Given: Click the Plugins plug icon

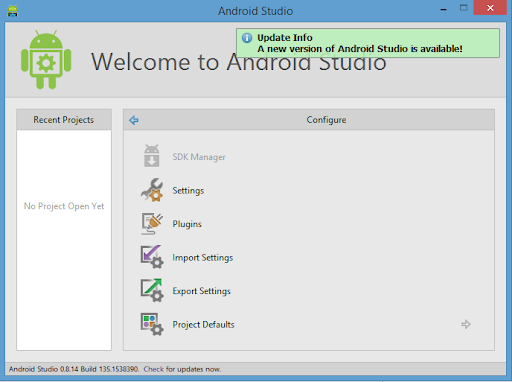Looking at the screenshot, I should pyautogui.click(x=152, y=224).
